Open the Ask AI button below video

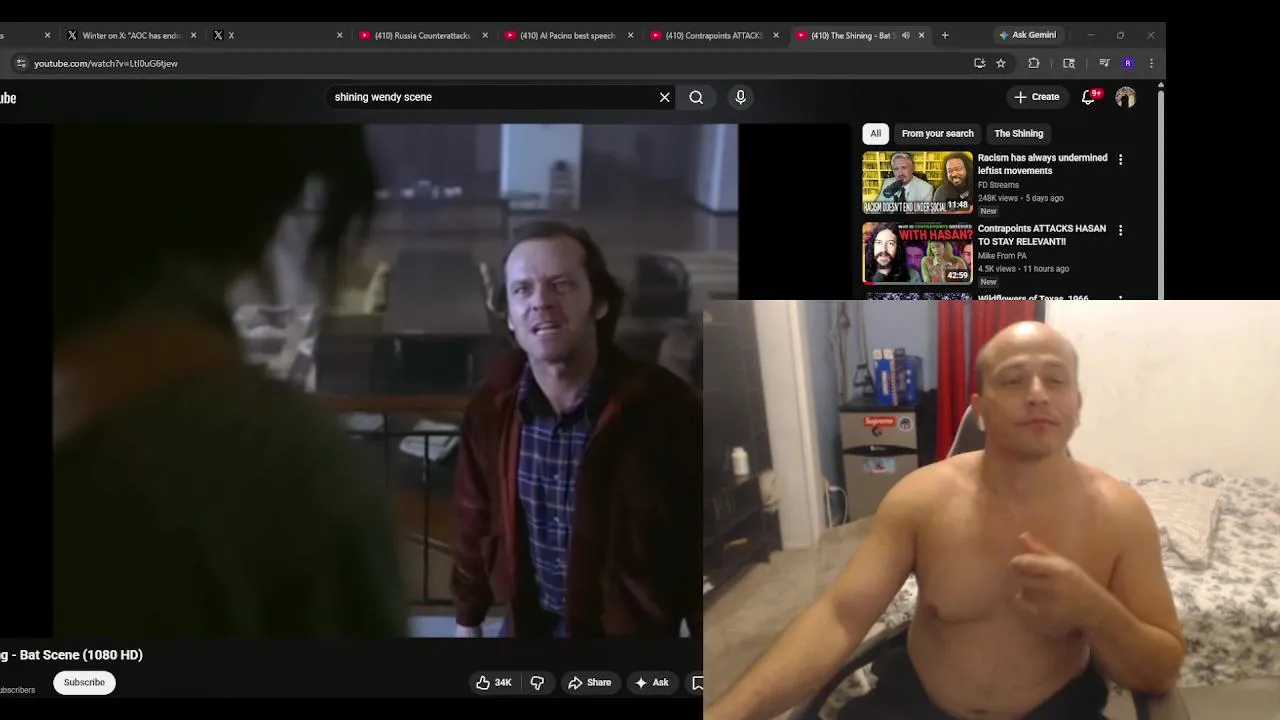click(x=651, y=682)
